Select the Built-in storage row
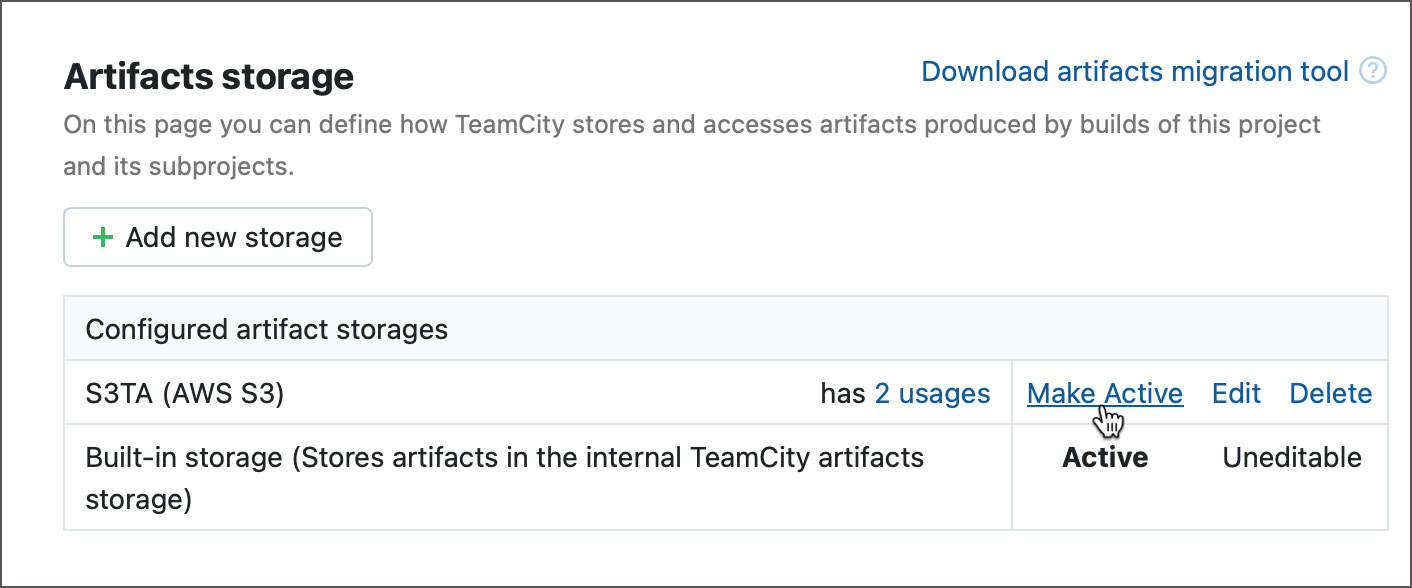The width and height of the screenshot is (1412, 588). click(x=400, y=478)
